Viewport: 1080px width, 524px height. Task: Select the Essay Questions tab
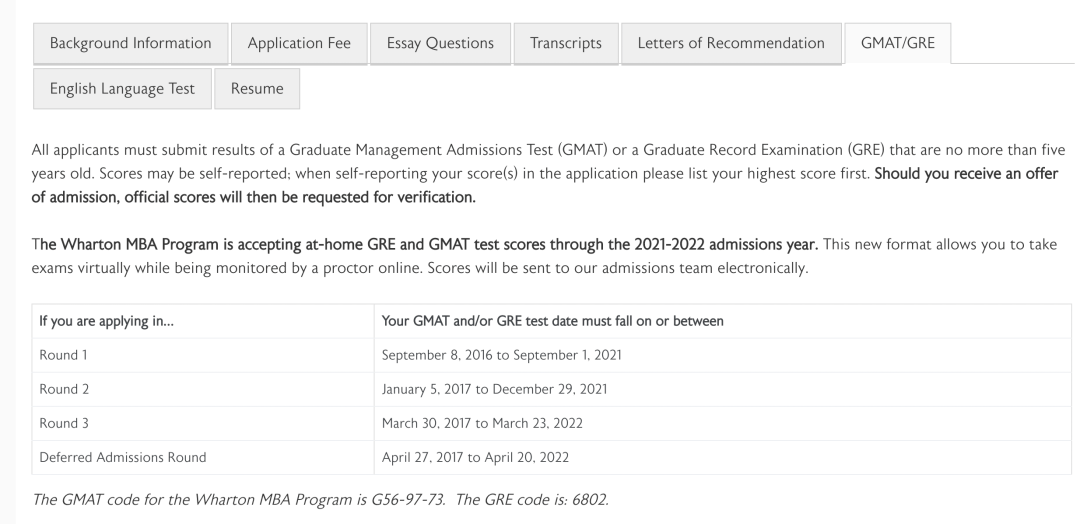click(x=440, y=43)
